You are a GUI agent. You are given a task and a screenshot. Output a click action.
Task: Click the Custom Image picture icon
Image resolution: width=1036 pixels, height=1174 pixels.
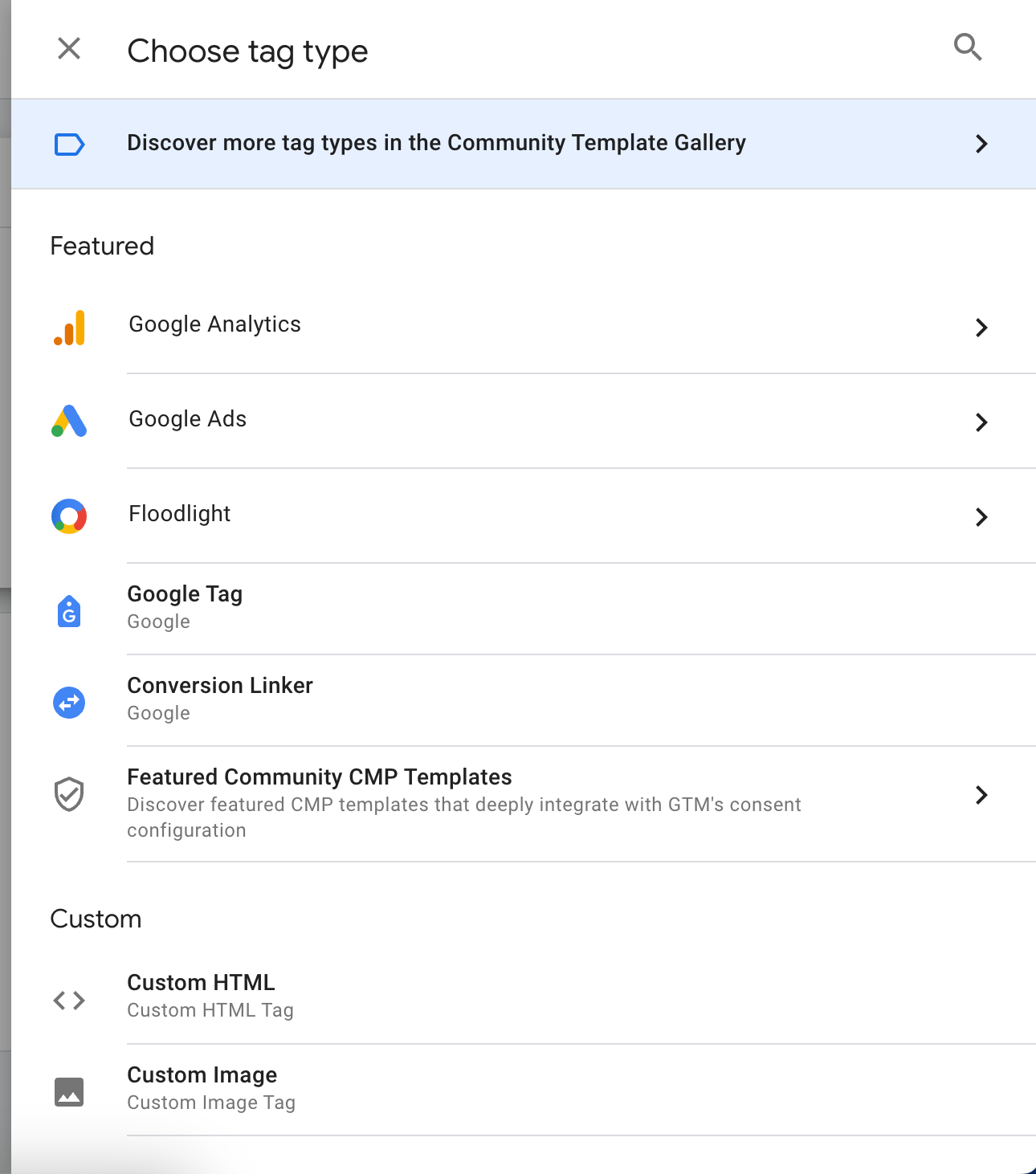tap(69, 1092)
